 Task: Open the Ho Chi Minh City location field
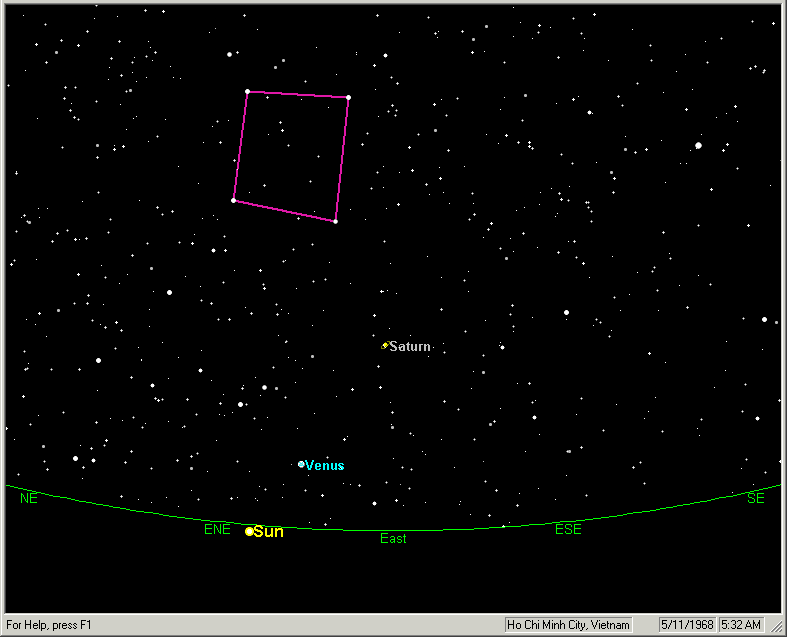pyautogui.click(x=568, y=625)
